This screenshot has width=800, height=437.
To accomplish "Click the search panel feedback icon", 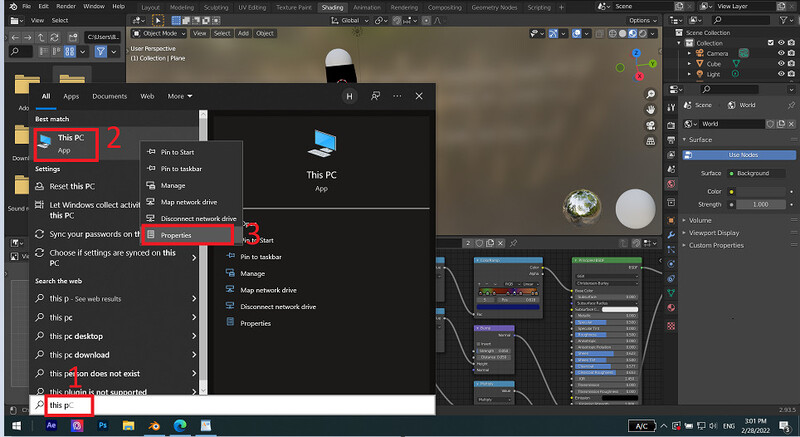I will [376, 96].
